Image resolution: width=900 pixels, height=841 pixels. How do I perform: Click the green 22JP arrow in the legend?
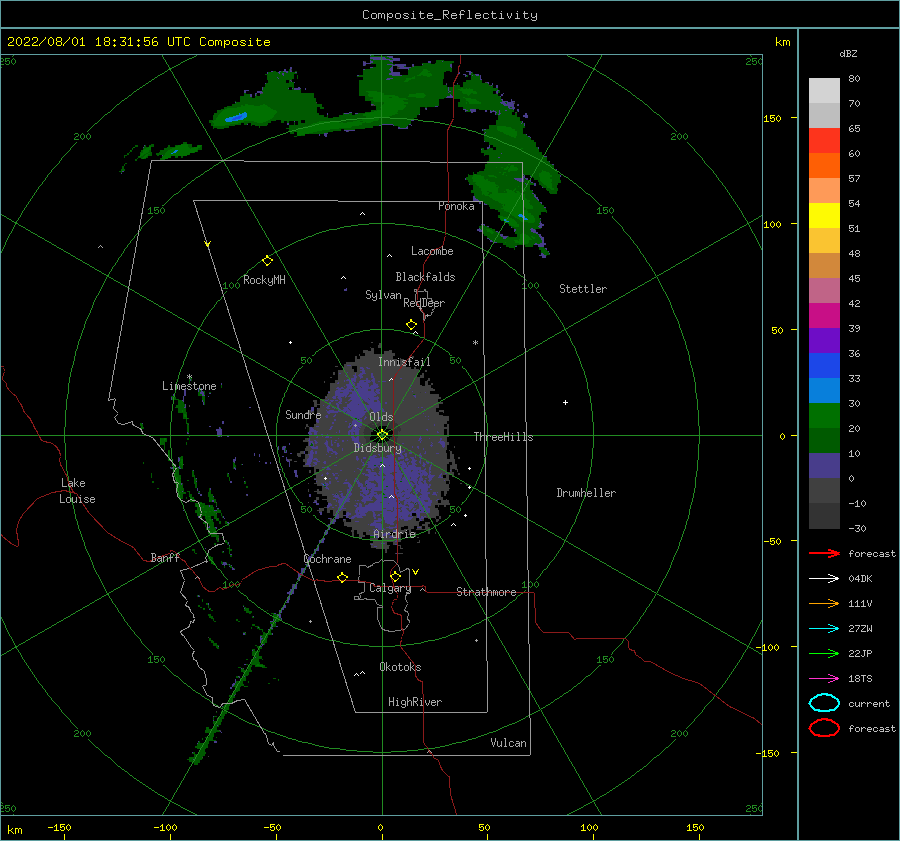pyautogui.click(x=824, y=653)
